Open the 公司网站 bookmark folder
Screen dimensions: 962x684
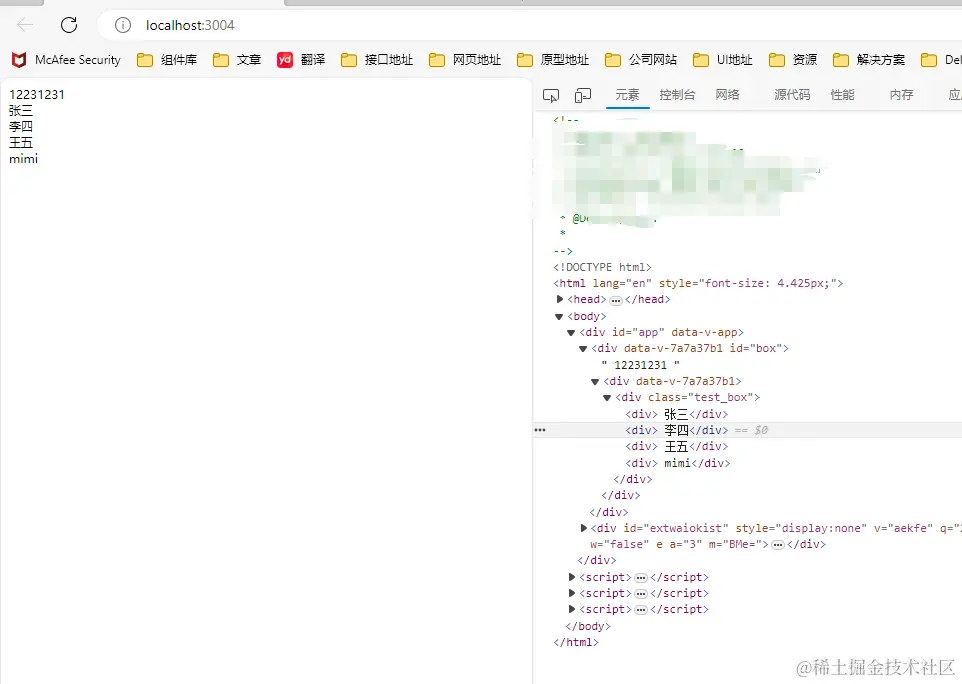coord(641,60)
